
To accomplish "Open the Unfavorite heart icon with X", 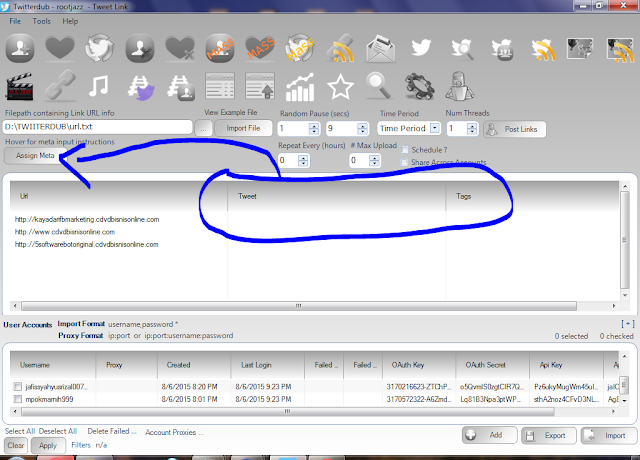I will point(180,49).
